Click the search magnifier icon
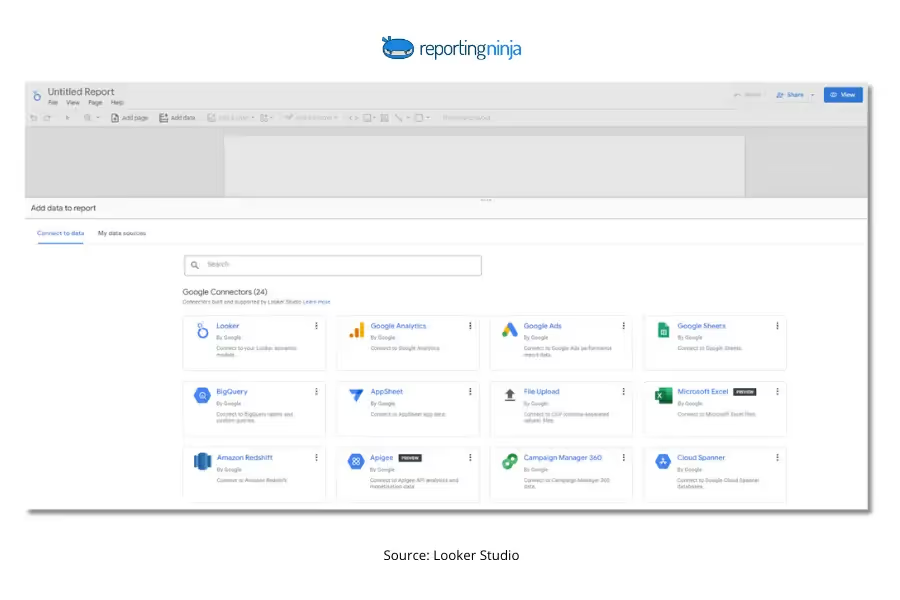Image resolution: width=900 pixels, height=600 pixels. [195, 265]
